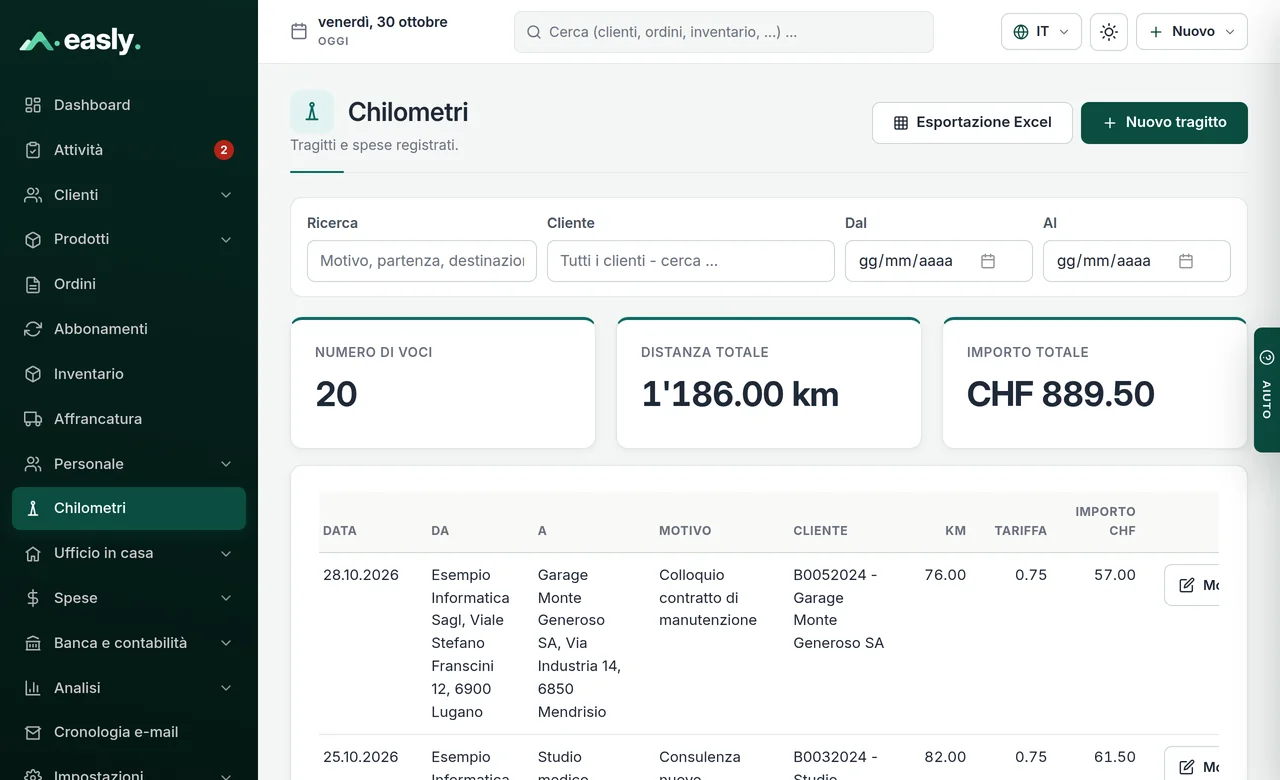The width and height of the screenshot is (1280, 780).
Task: Click the Dal date field
Action: (x=939, y=261)
